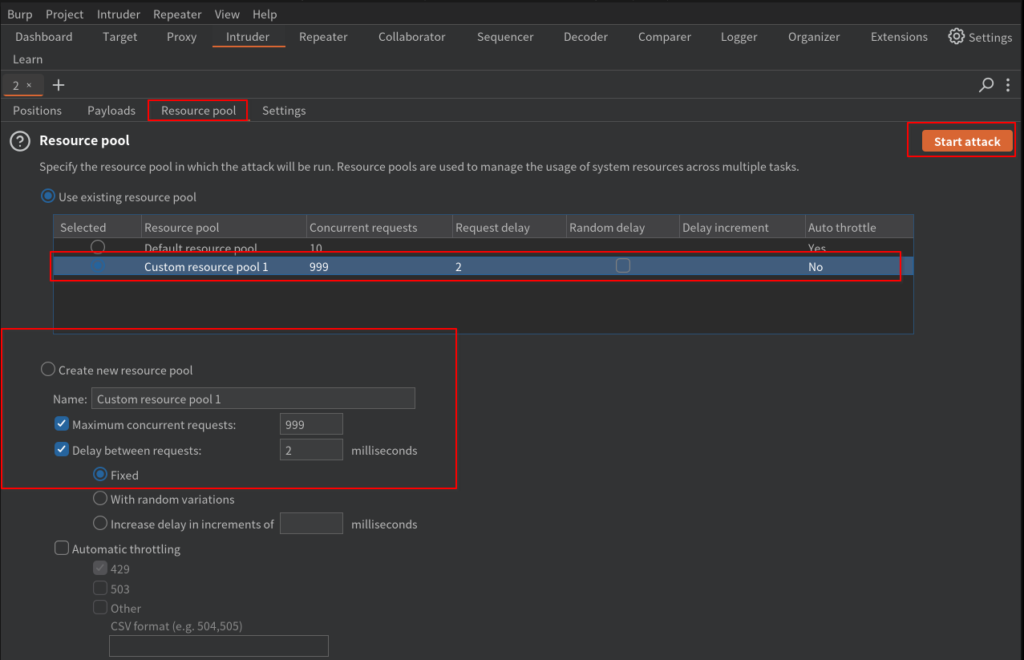
Task: Switch to the Target tab
Action: pyautogui.click(x=120, y=37)
